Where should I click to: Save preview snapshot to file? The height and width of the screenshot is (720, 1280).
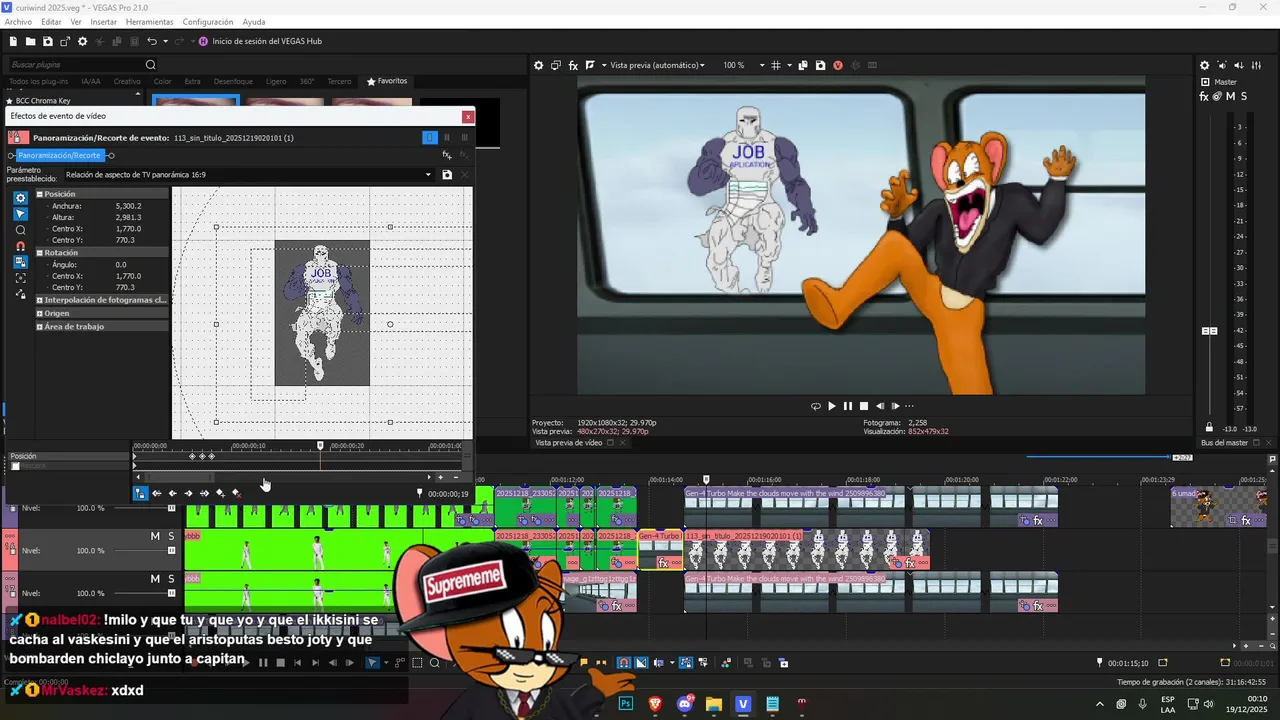(820, 65)
